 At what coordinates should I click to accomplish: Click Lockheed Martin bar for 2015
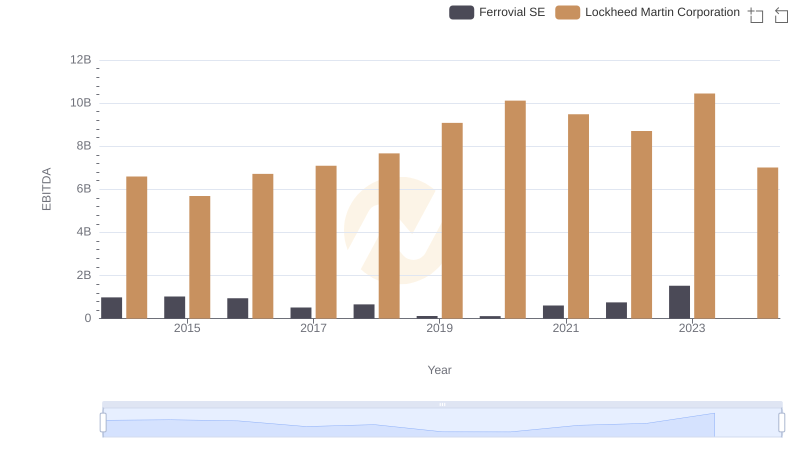tap(199, 258)
